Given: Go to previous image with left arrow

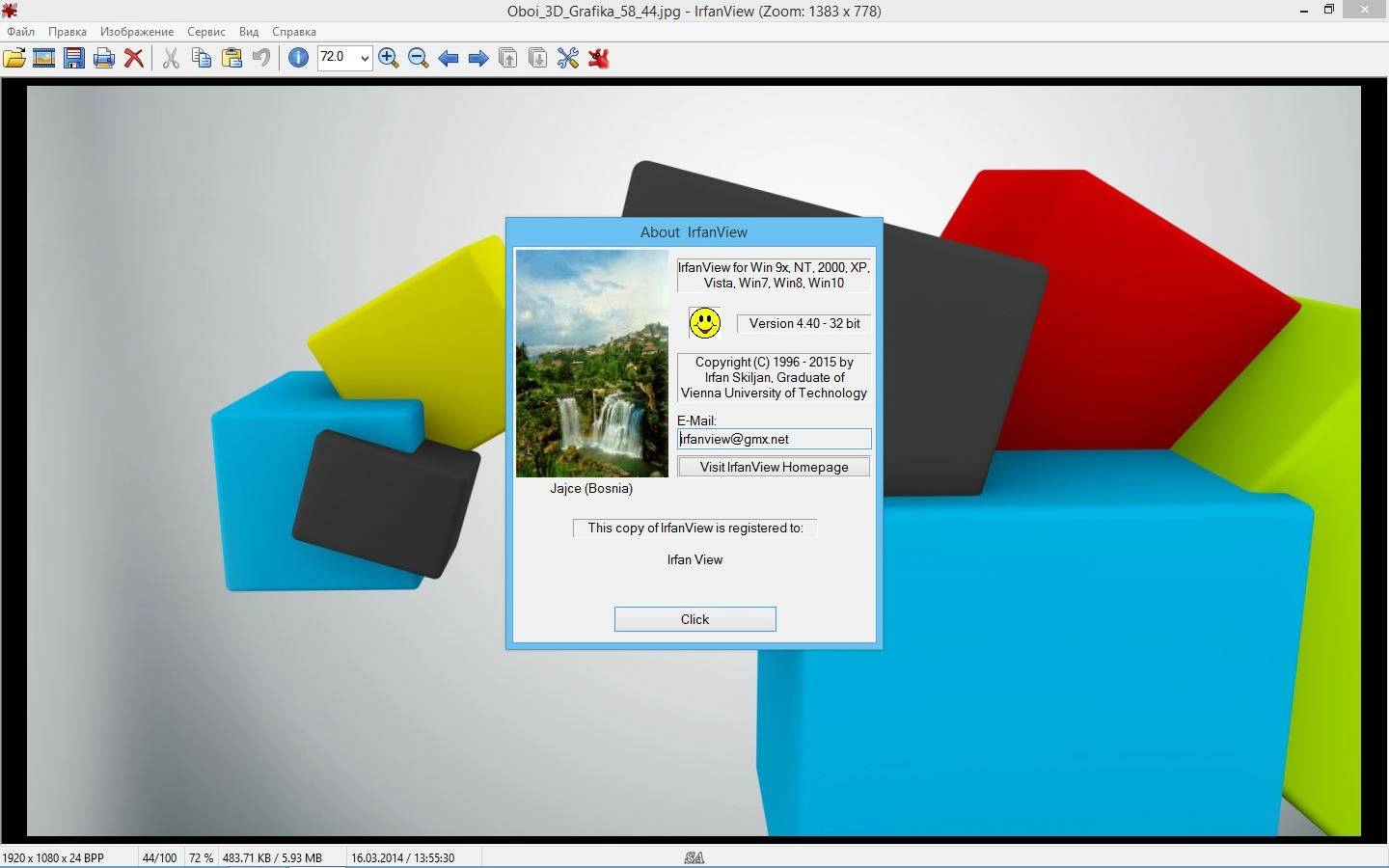Looking at the screenshot, I should point(449,58).
